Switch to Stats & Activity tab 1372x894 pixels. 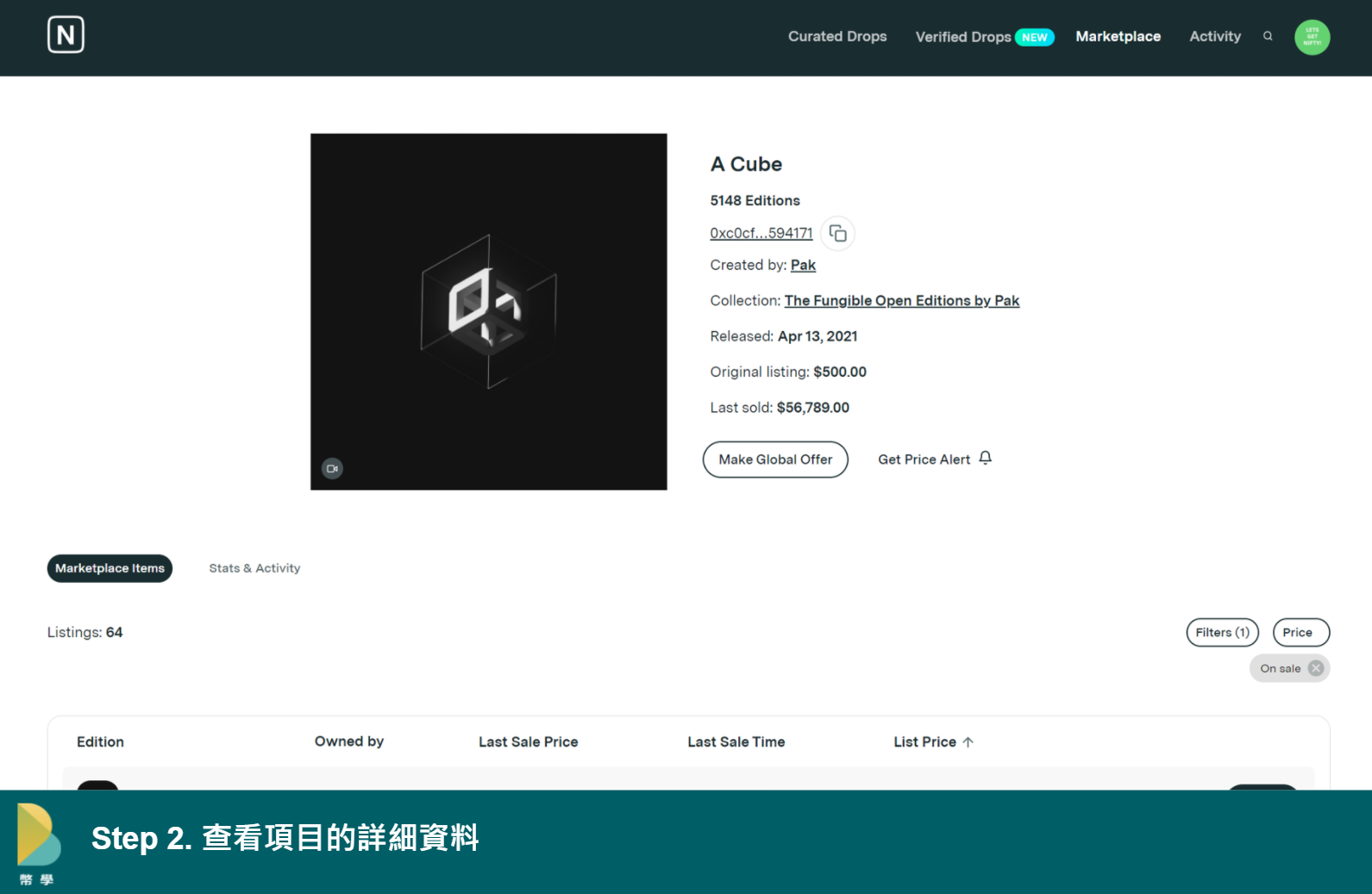pos(254,568)
